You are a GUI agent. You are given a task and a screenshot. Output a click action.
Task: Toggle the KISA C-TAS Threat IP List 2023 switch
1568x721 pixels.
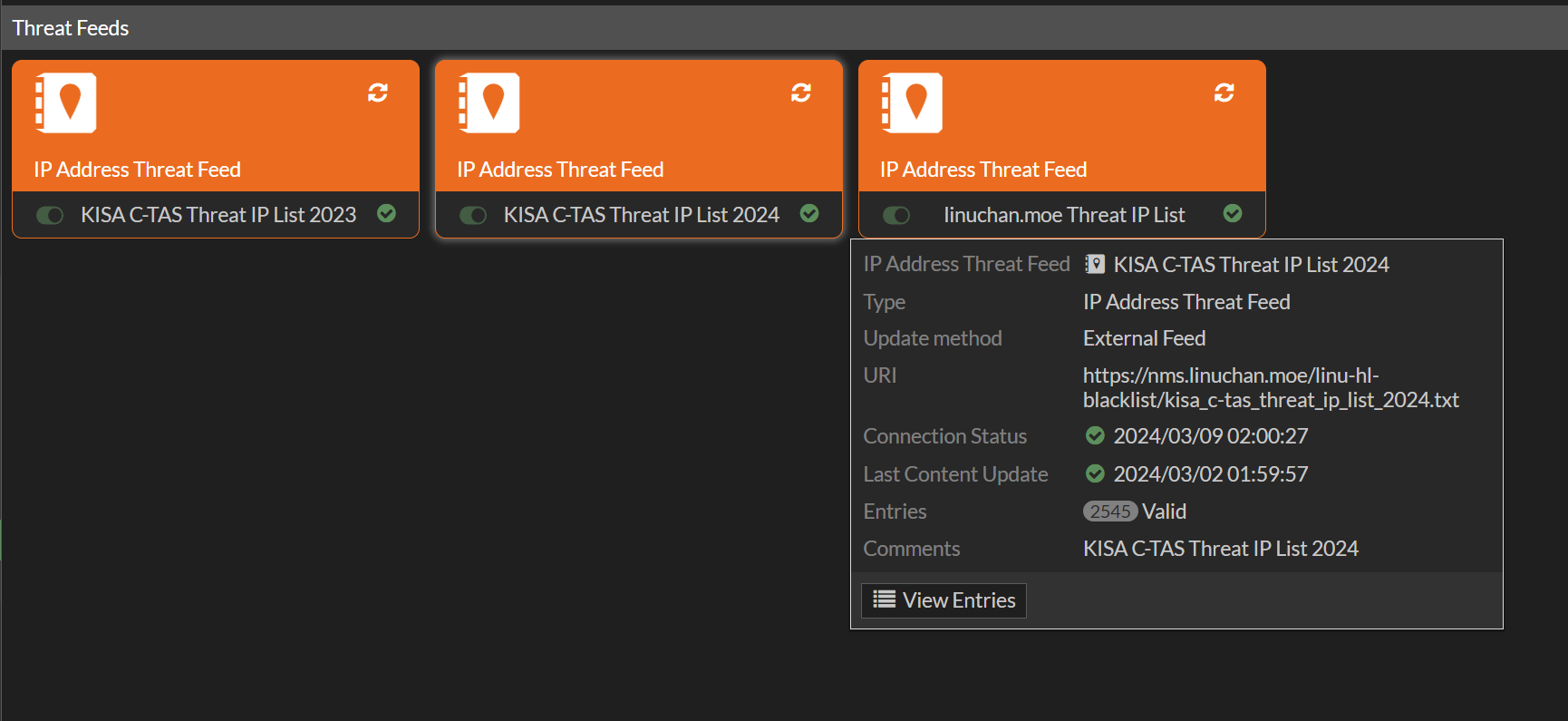pyautogui.click(x=50, y=215)
